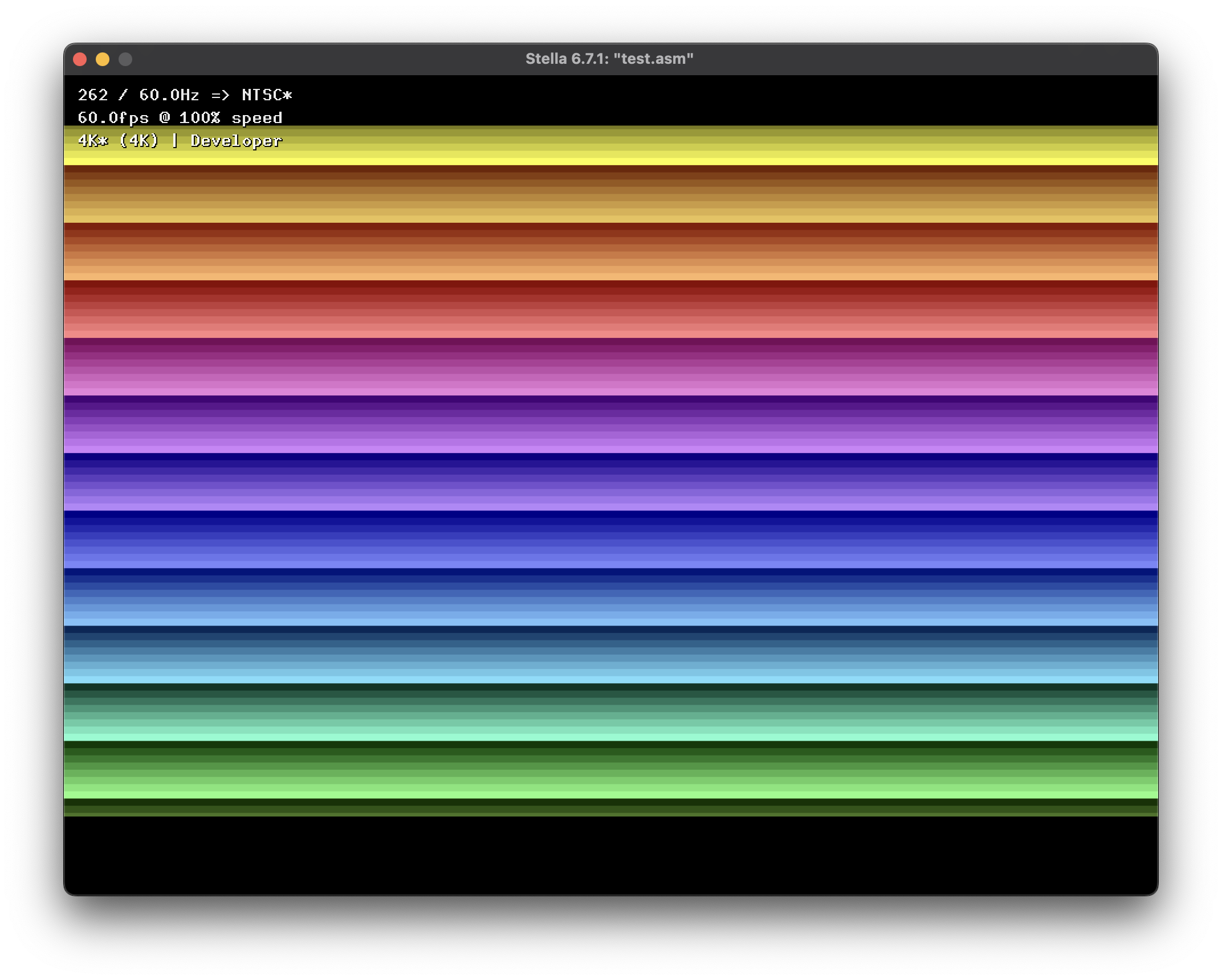This screenshot has height=980, width=1222.
Task: Click the Stella 6.7.1 "test.asm" window title
Action: click(x=609, y=59)
